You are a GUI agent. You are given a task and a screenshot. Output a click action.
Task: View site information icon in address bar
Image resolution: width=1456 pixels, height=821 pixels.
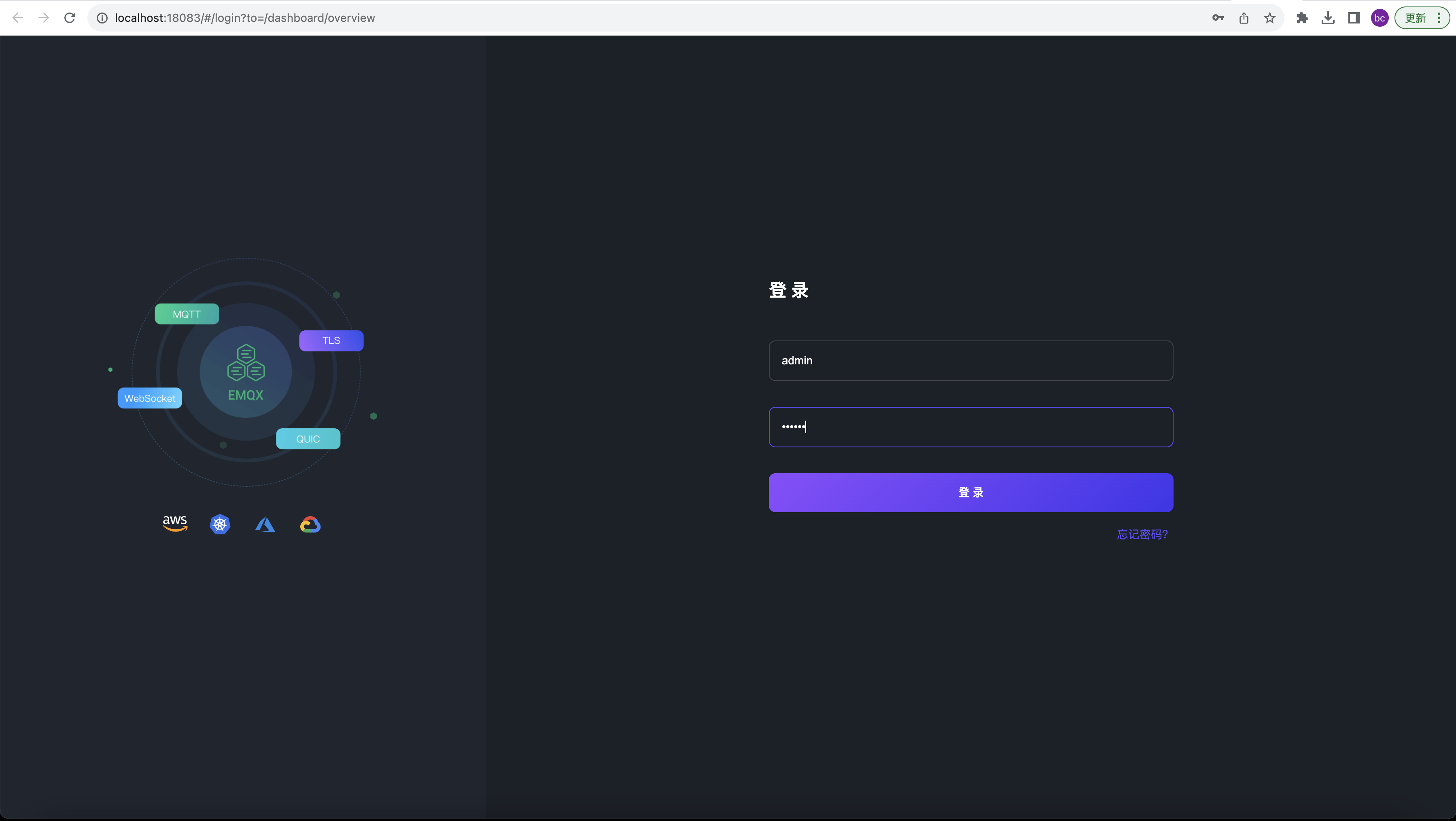102,17
